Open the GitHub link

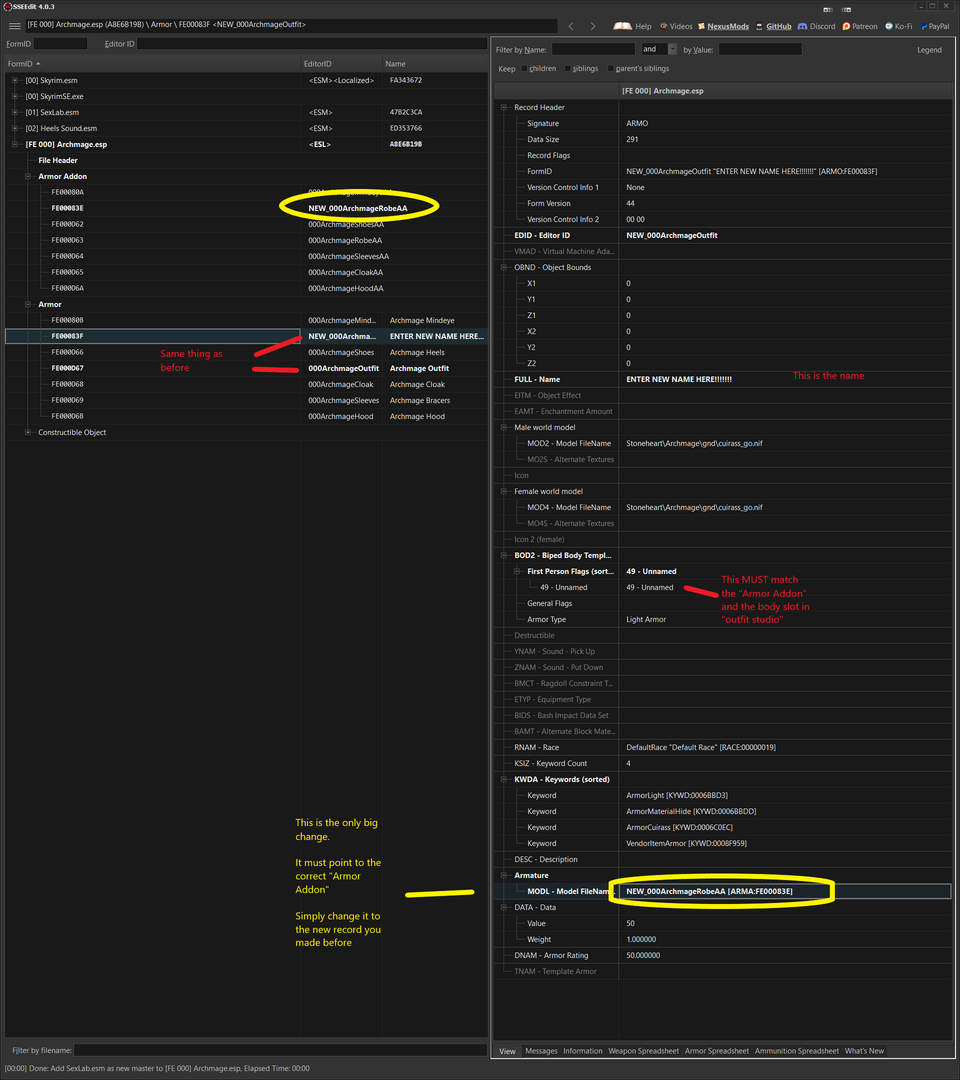774,26
